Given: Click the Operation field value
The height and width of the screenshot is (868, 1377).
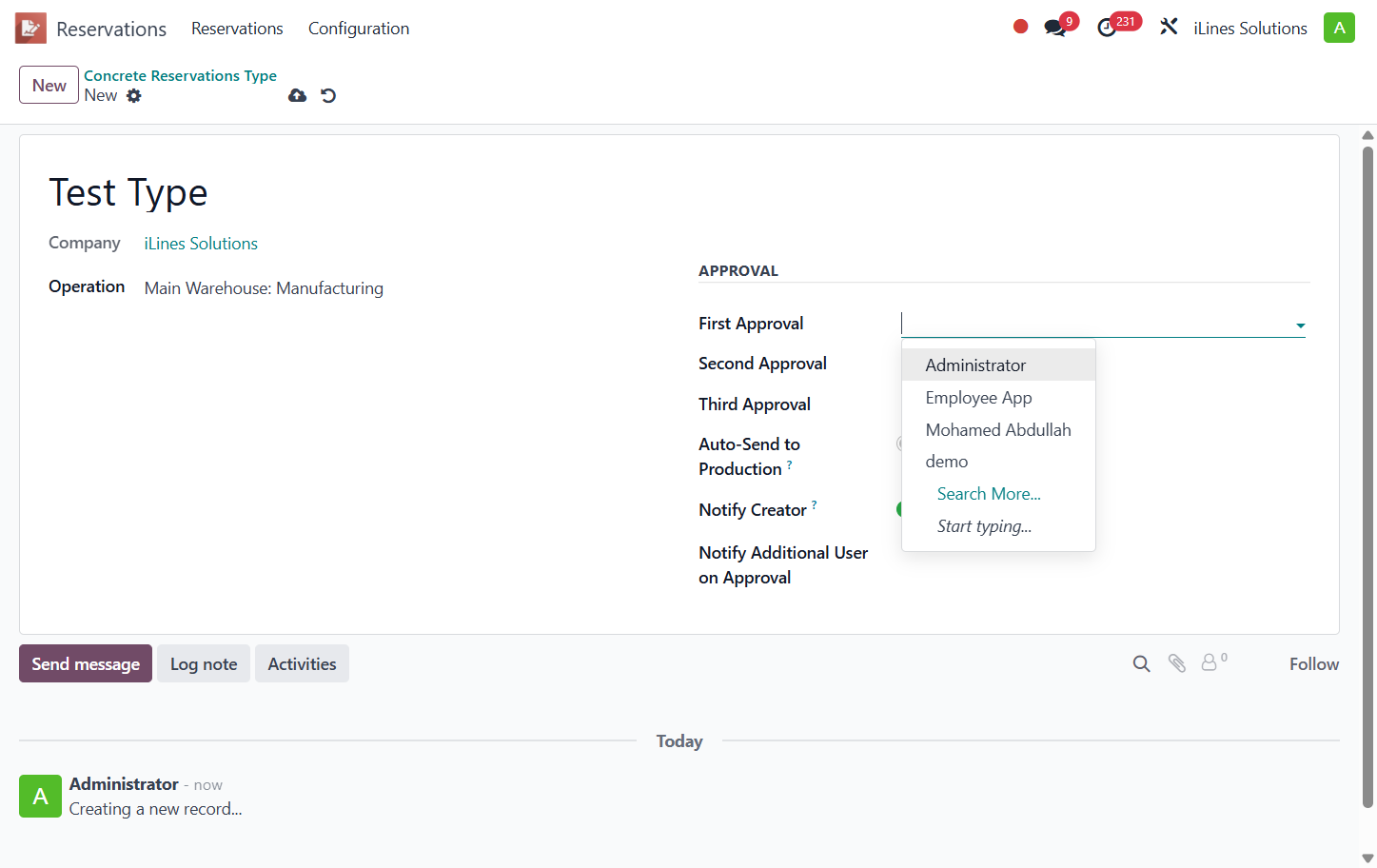Looking at the screenshot, I should [x=264, y=288].
